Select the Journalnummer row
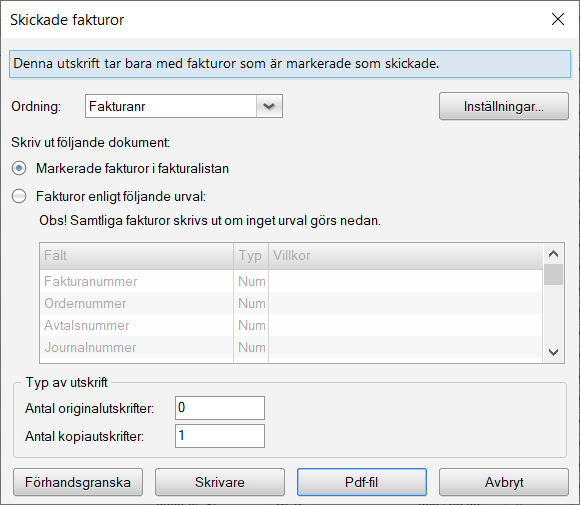The width and height of the screenshot is (580, 505). pyautogui.click(x=291, y=347)
